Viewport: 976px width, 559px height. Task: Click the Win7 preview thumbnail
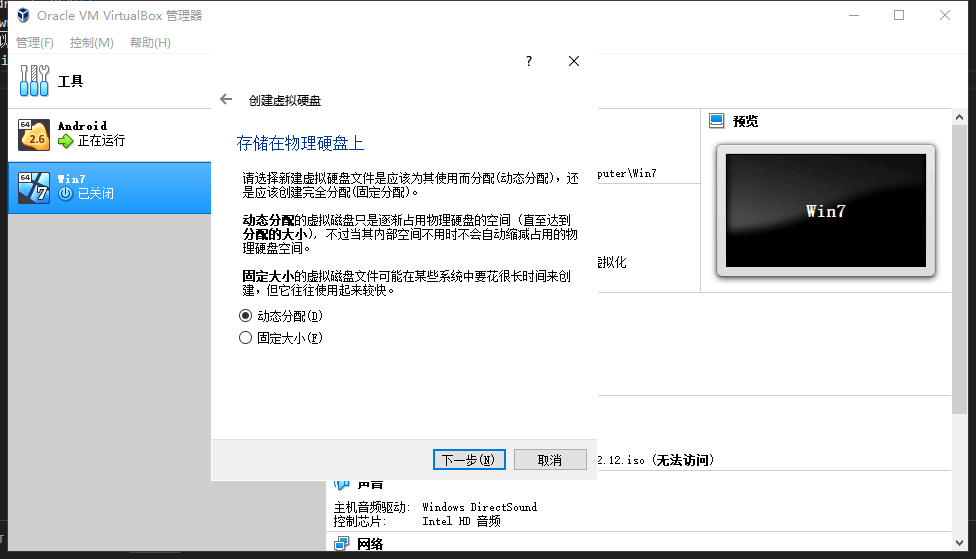click(x=825, y=211)
